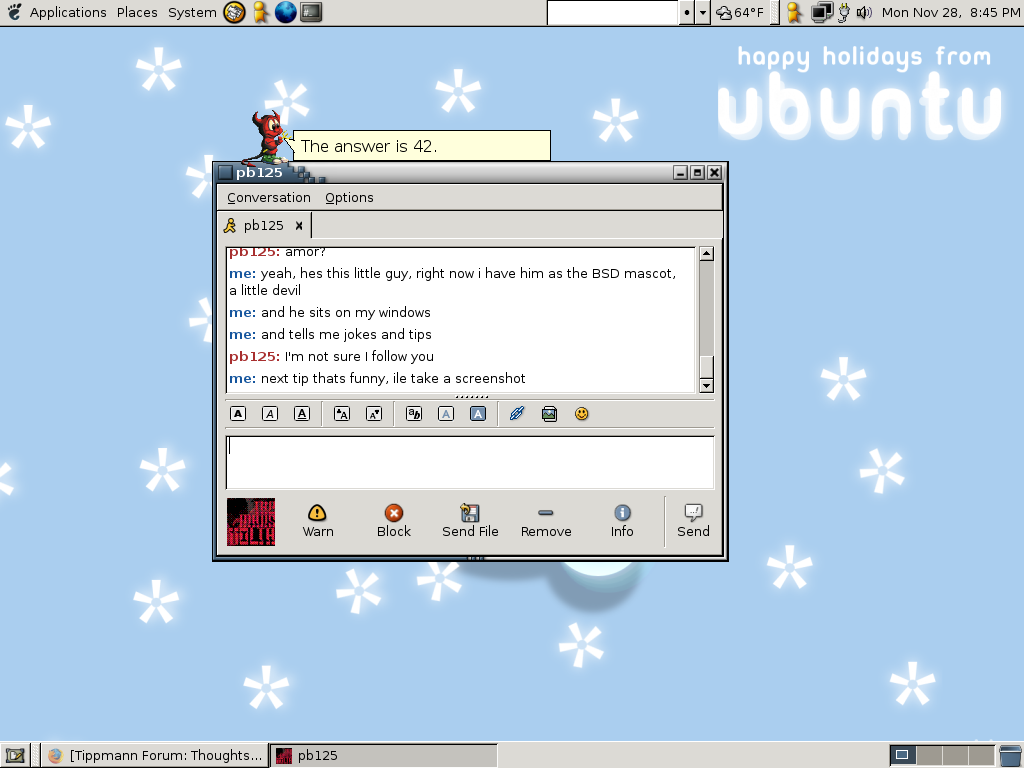
Task: Open the Conversation menu
Action: coord(268,198)
